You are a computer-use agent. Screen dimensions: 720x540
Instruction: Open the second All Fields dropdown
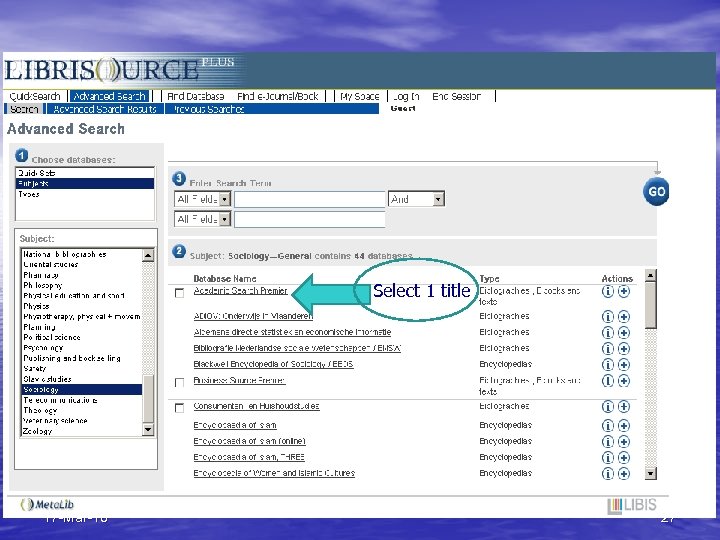[x=202, y=219]
